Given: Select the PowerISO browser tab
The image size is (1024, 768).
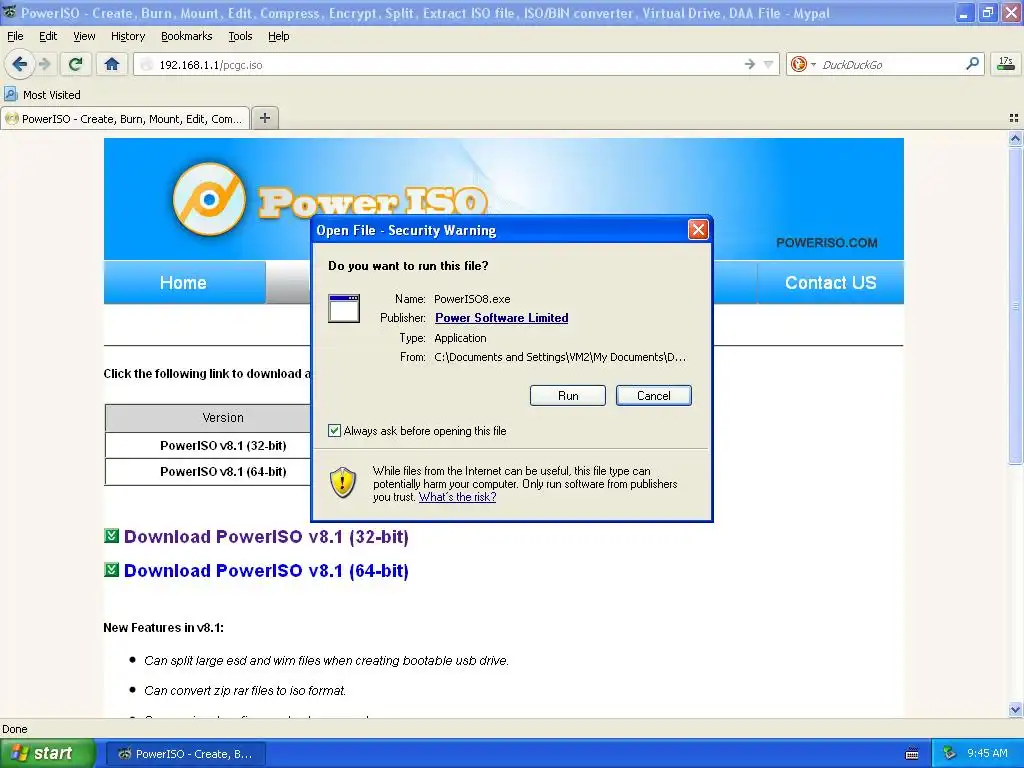Looking at the screenshot, I should pos(124,119).
